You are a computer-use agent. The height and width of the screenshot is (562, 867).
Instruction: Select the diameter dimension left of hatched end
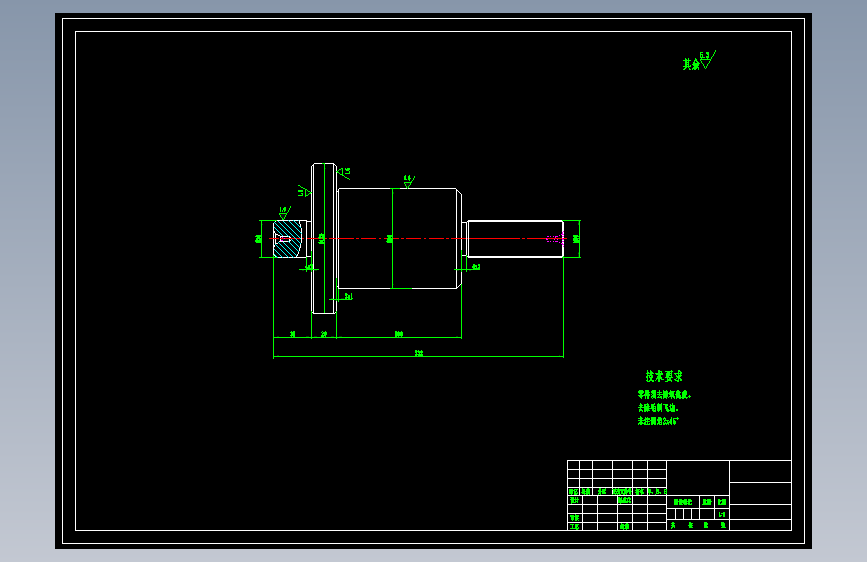pos(258,239)
